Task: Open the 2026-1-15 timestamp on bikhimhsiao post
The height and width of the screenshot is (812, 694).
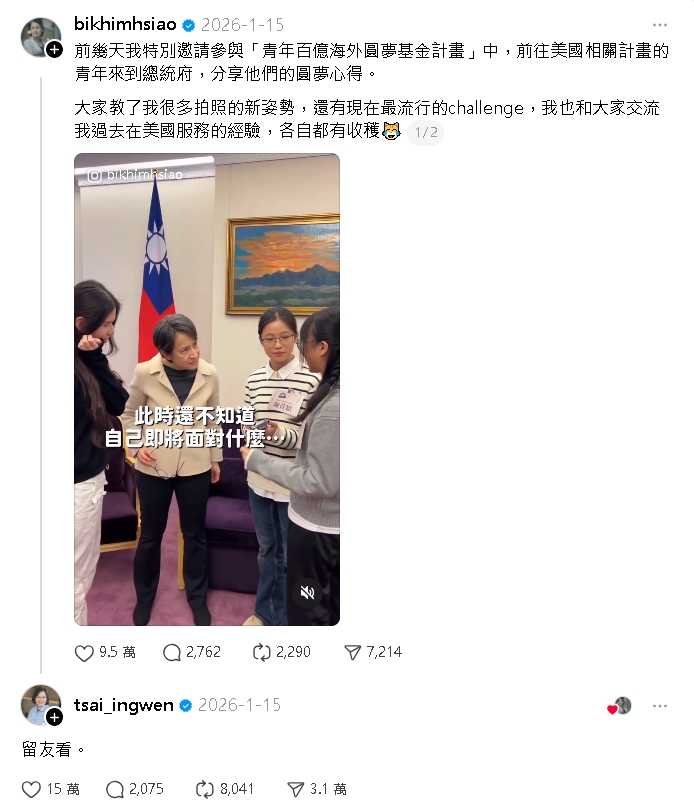Action: pyautogui.click(x=242, y=24)
